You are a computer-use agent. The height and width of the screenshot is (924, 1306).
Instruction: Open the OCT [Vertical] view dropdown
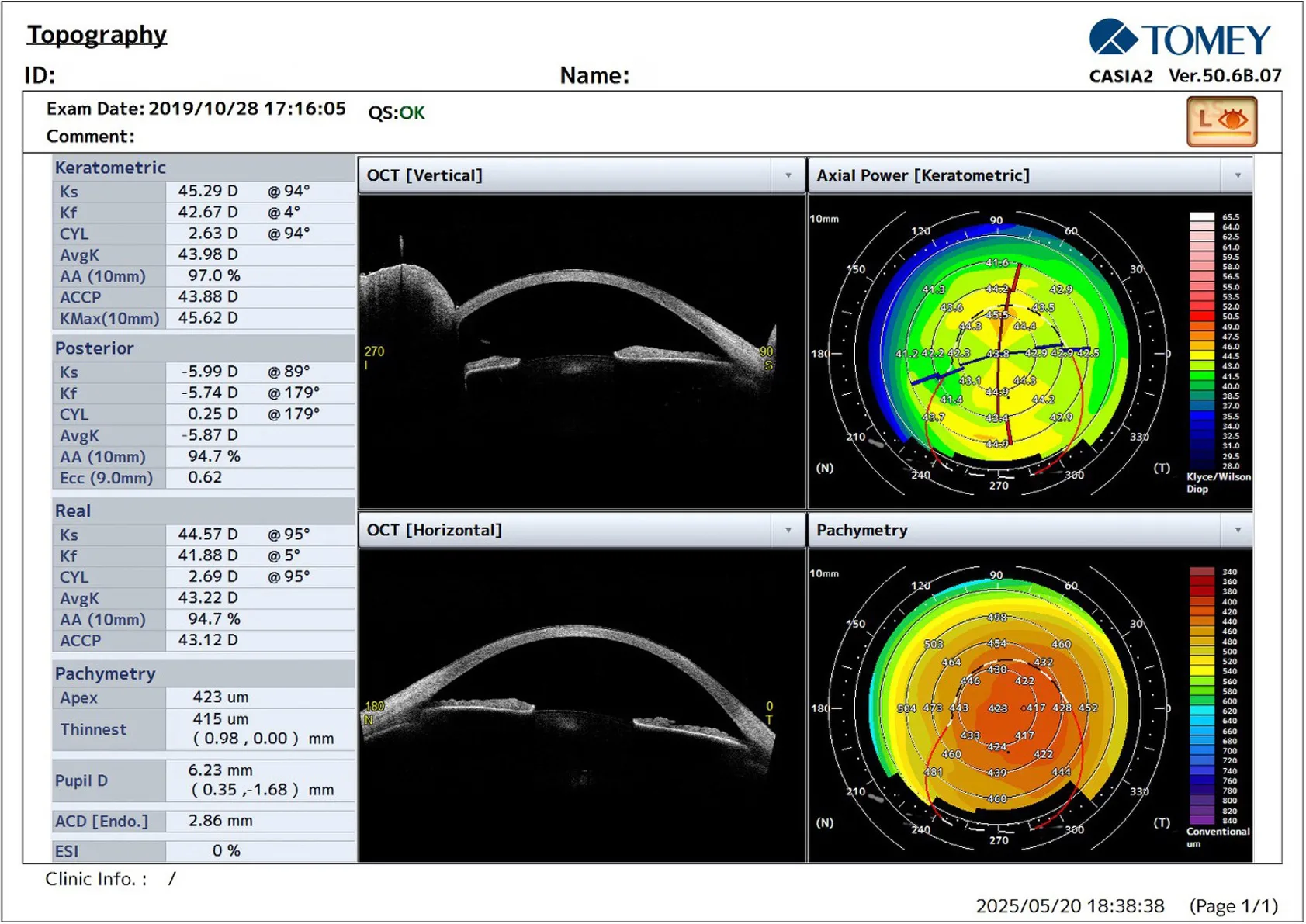pyautogui.click(x=788, y=175)
